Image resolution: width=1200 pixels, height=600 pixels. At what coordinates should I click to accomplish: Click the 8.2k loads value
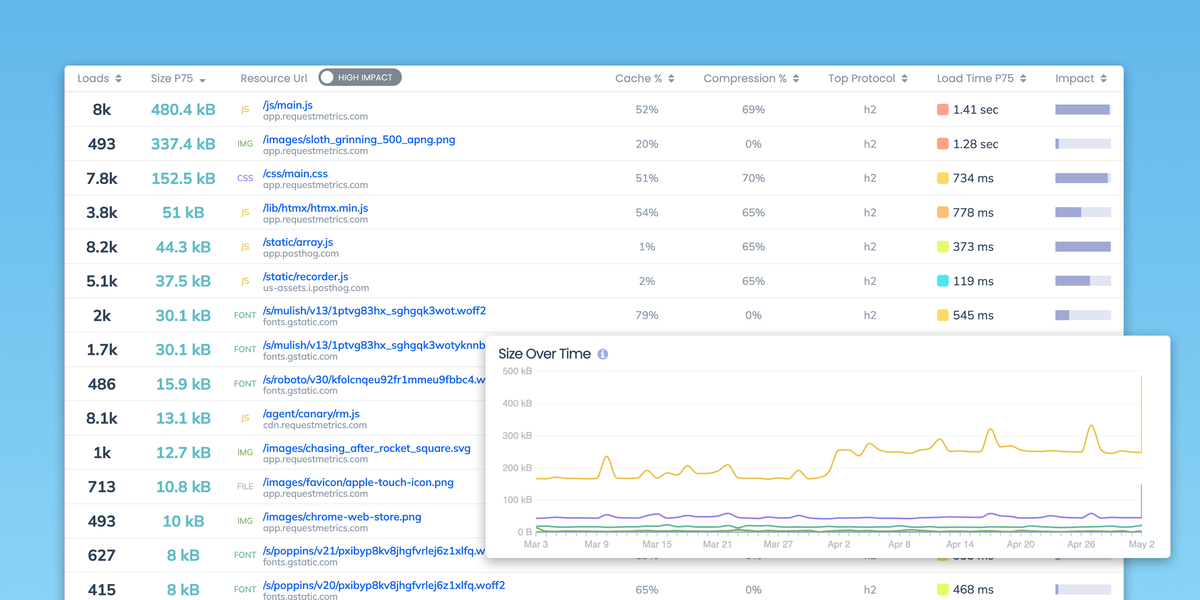[102, 247]
